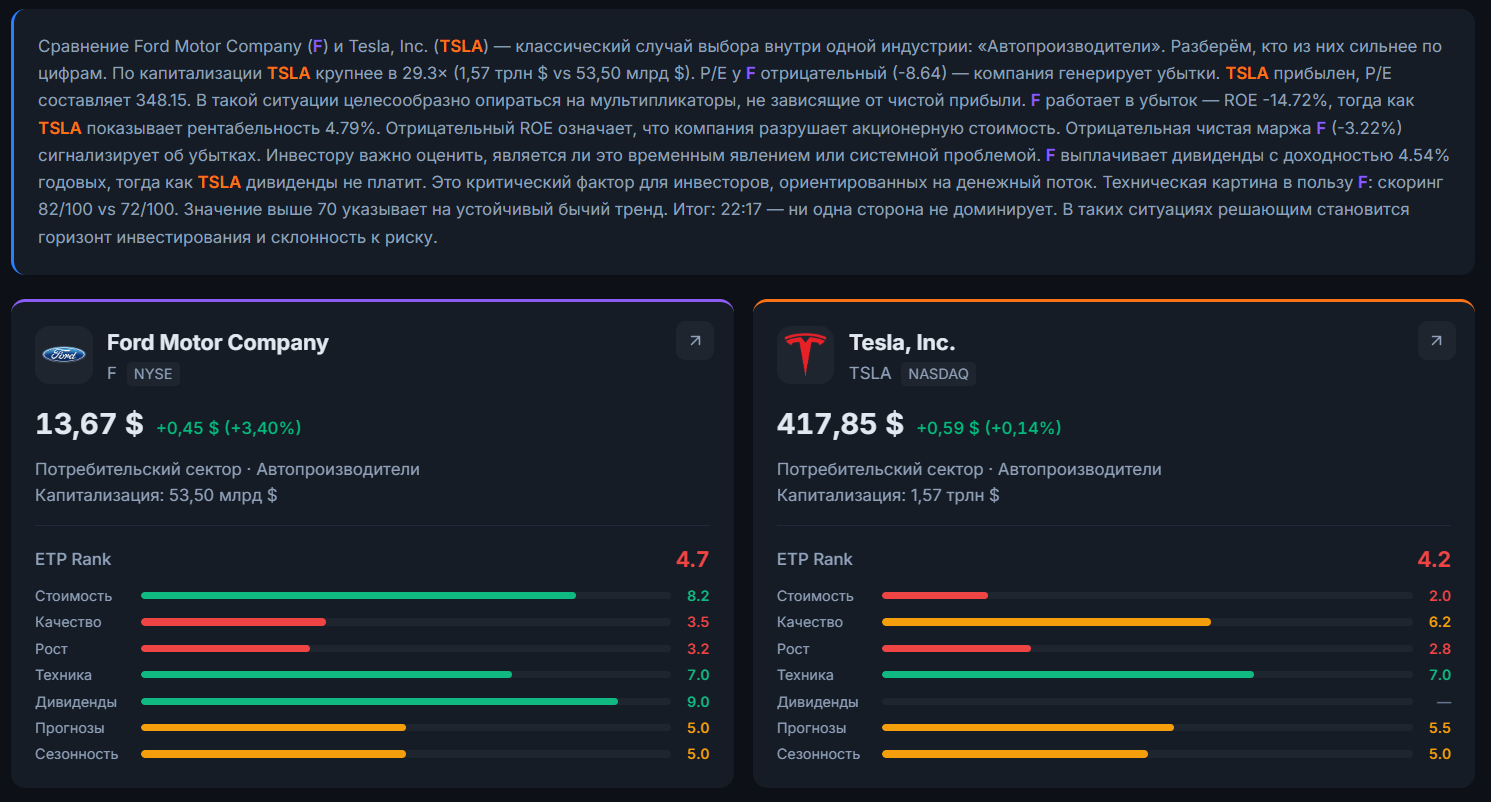1491x802 pixels.
Task: Click the (TSLA) ticker in the summary's first sentence
Action: click(461, 46)
